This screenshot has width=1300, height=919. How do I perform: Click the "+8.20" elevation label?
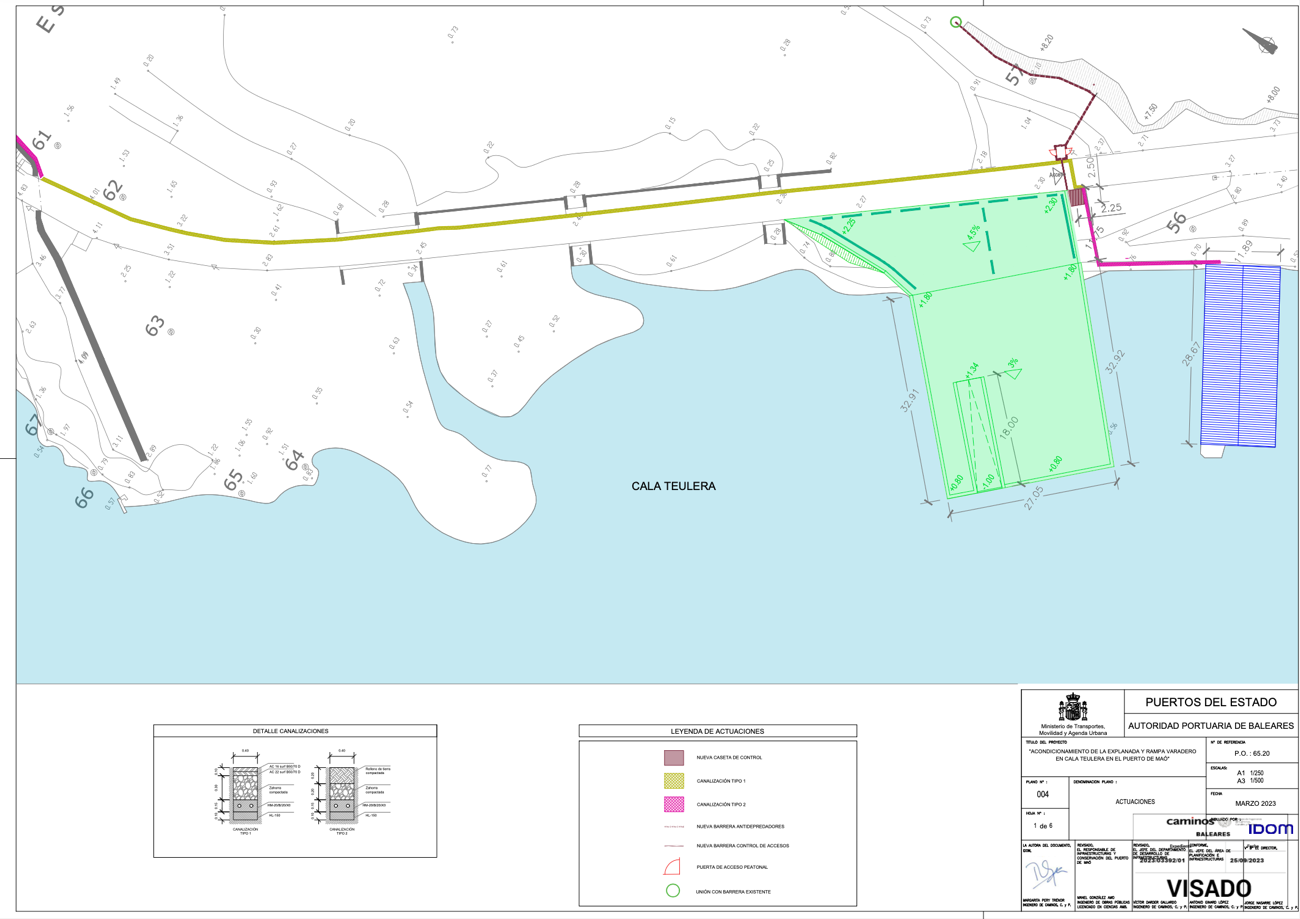pyautogui.click(x=1046, y=43)
